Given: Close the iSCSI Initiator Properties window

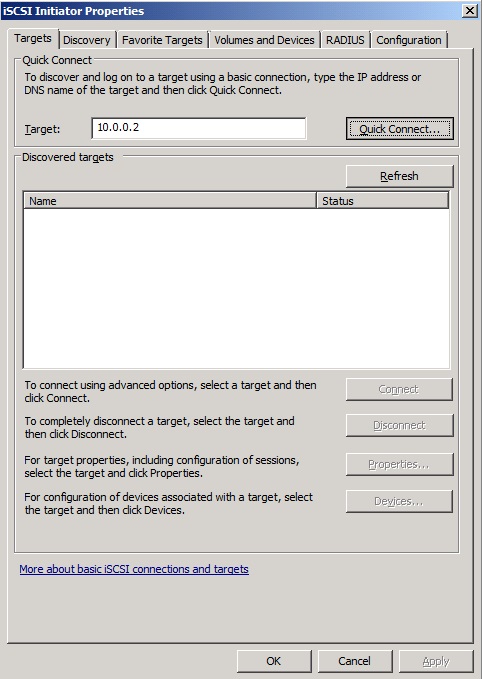Looking at the screenshot, I should pos(470,10).
